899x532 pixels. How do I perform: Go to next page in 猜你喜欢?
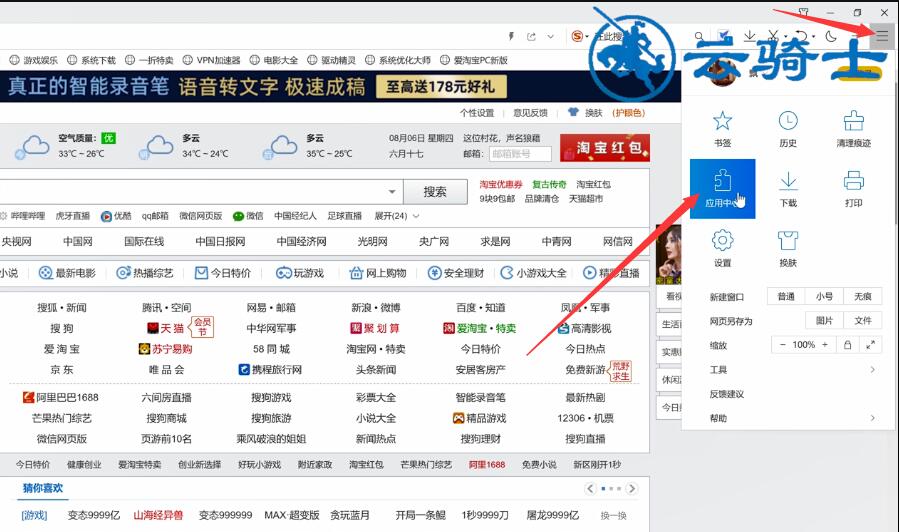pyautogui.click(x=631, y=488)
